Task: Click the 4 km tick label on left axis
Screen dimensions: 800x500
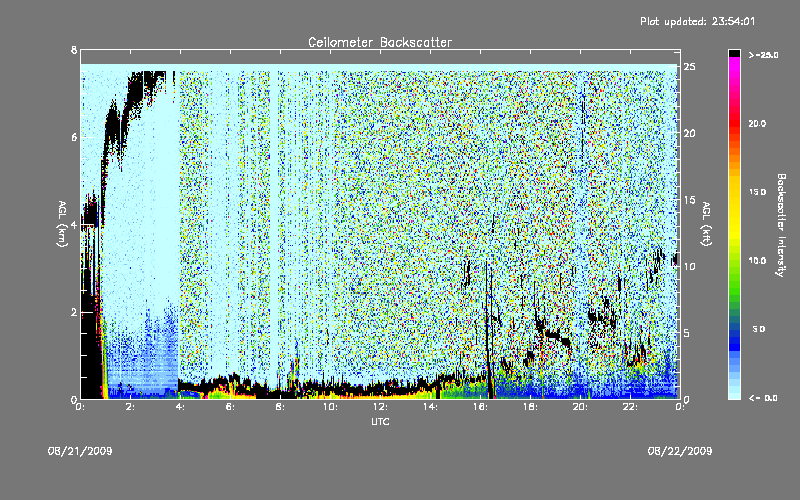Action: (74, 224)
